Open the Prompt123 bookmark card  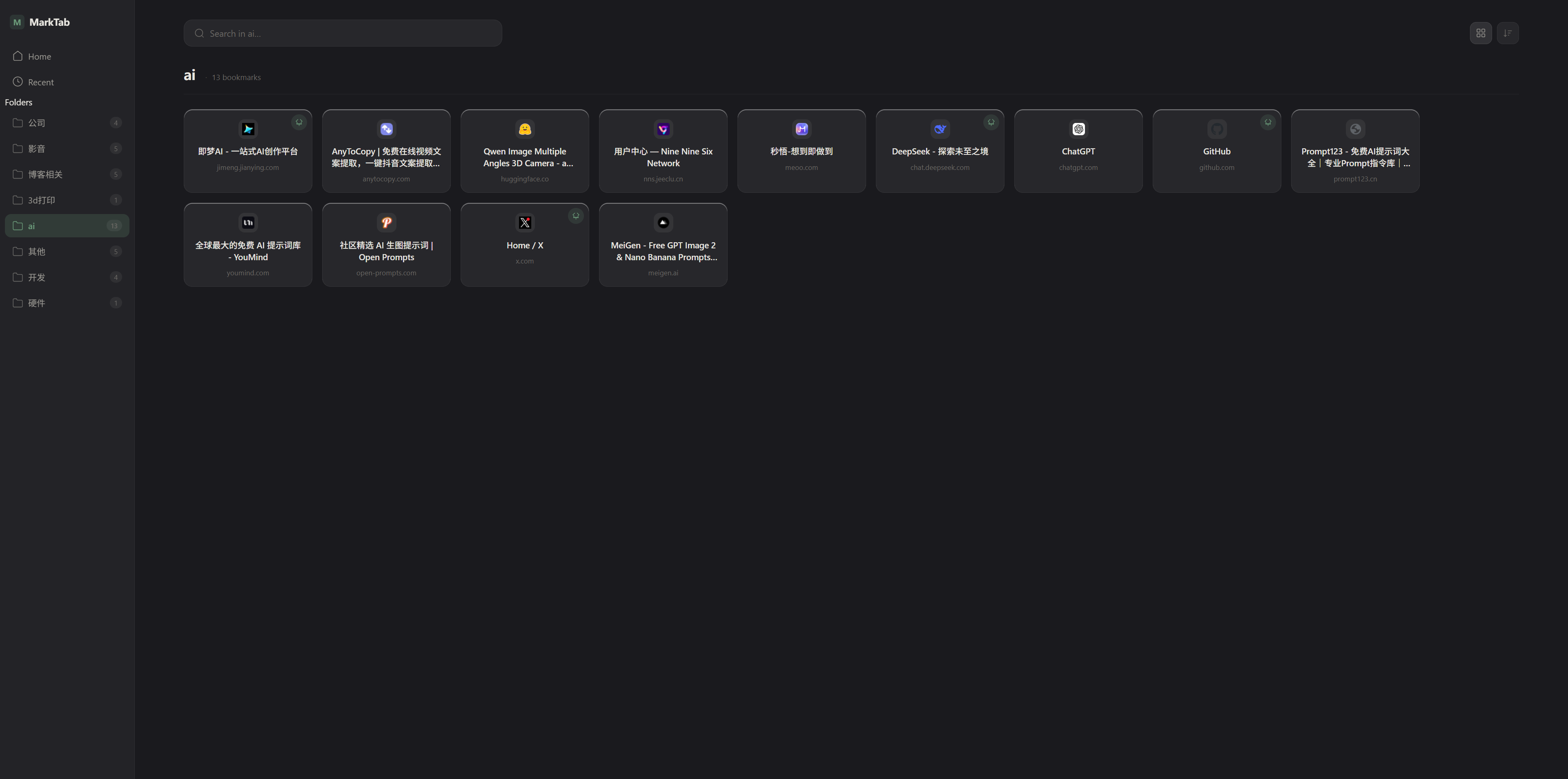click(1355, 151)
